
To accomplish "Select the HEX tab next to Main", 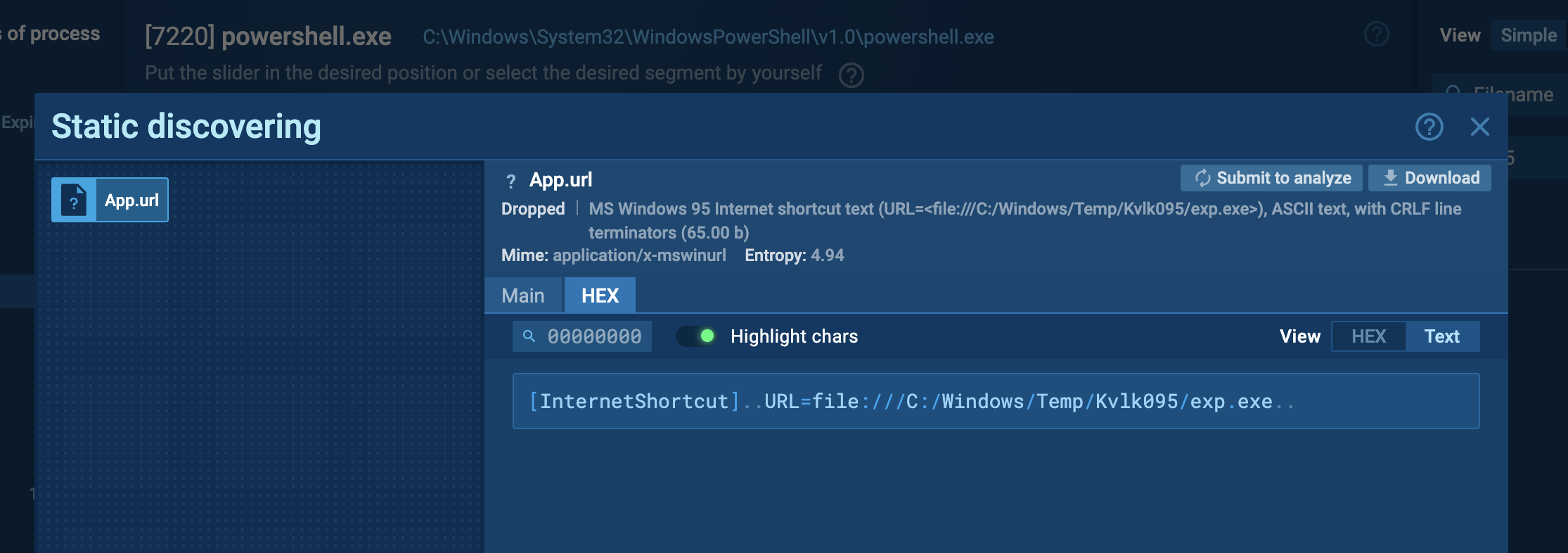I will coord(600,295).
